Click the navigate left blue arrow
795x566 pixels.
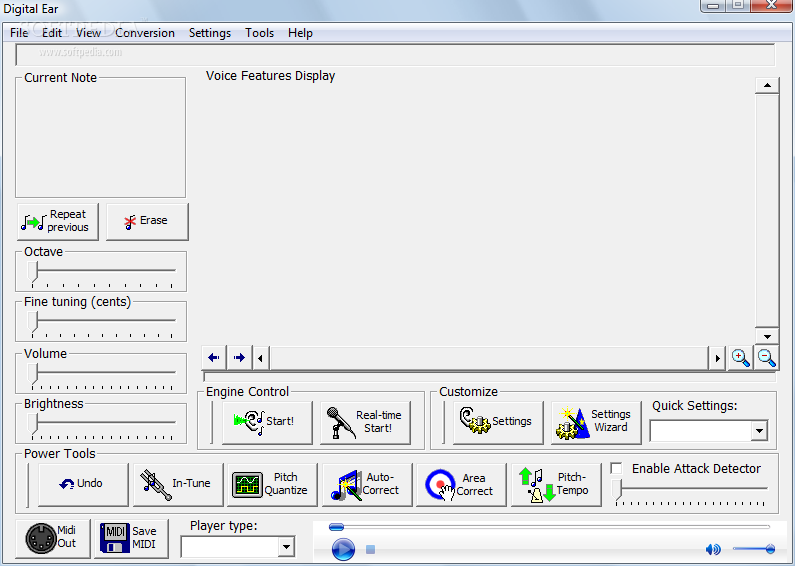click(x=213, y=358)
